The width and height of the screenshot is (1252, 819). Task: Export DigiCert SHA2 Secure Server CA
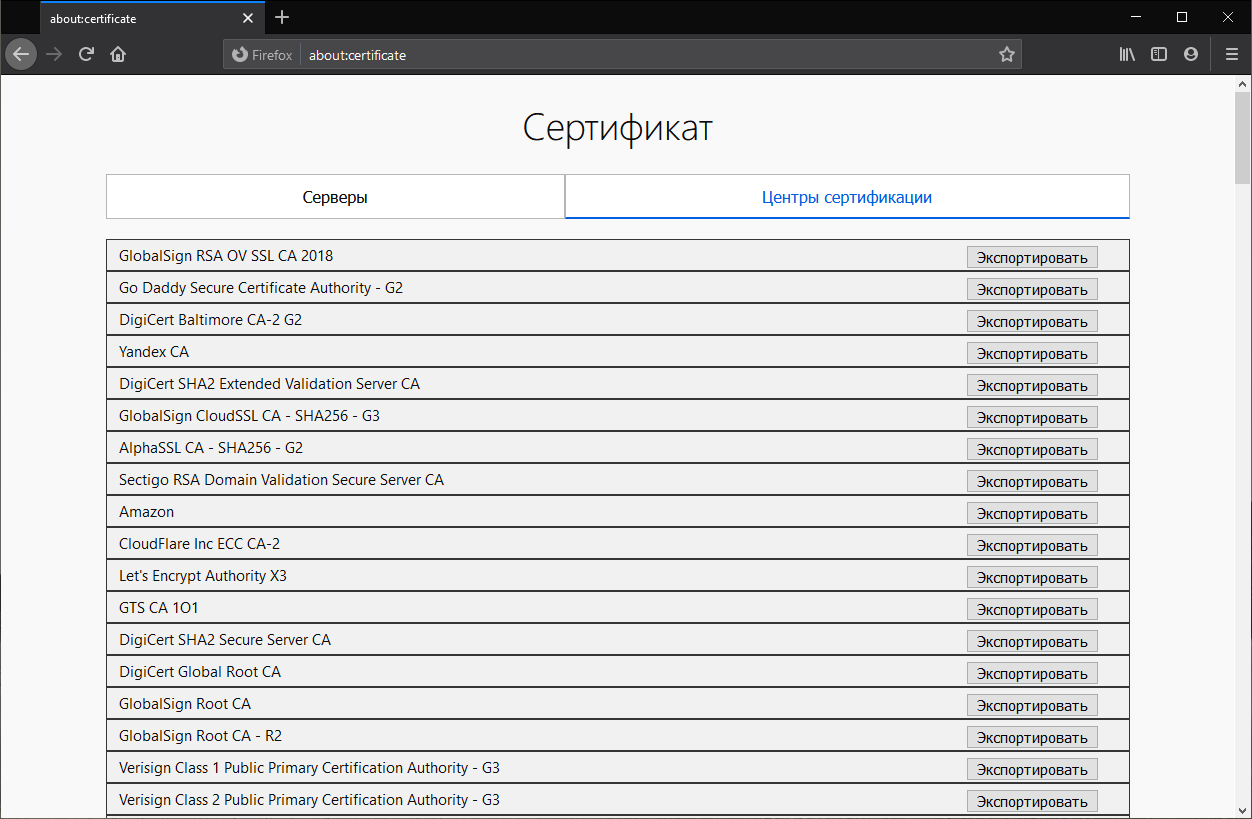(1032, 641)
